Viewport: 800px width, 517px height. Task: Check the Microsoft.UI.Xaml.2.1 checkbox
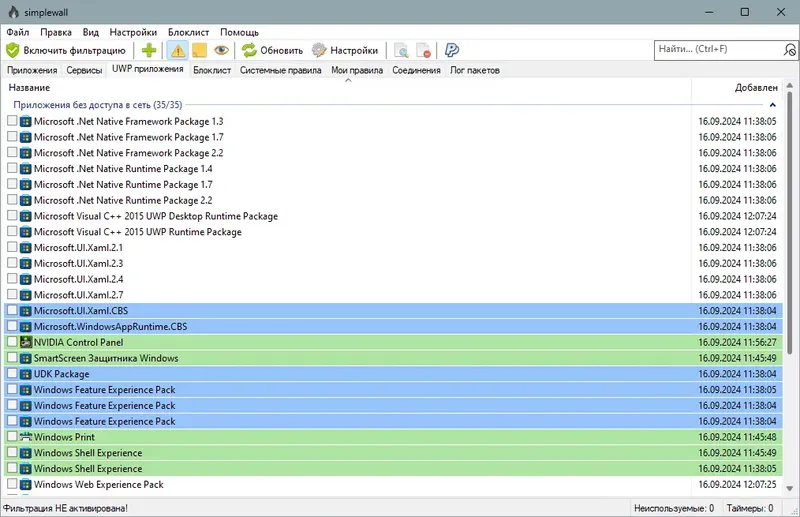(x=12, y=247)
